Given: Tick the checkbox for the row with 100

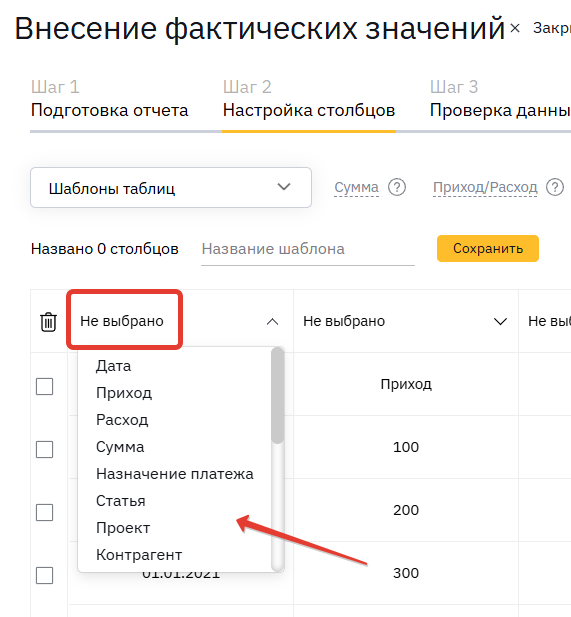Looking at the screenshot, I should click(x=44, y=449).
